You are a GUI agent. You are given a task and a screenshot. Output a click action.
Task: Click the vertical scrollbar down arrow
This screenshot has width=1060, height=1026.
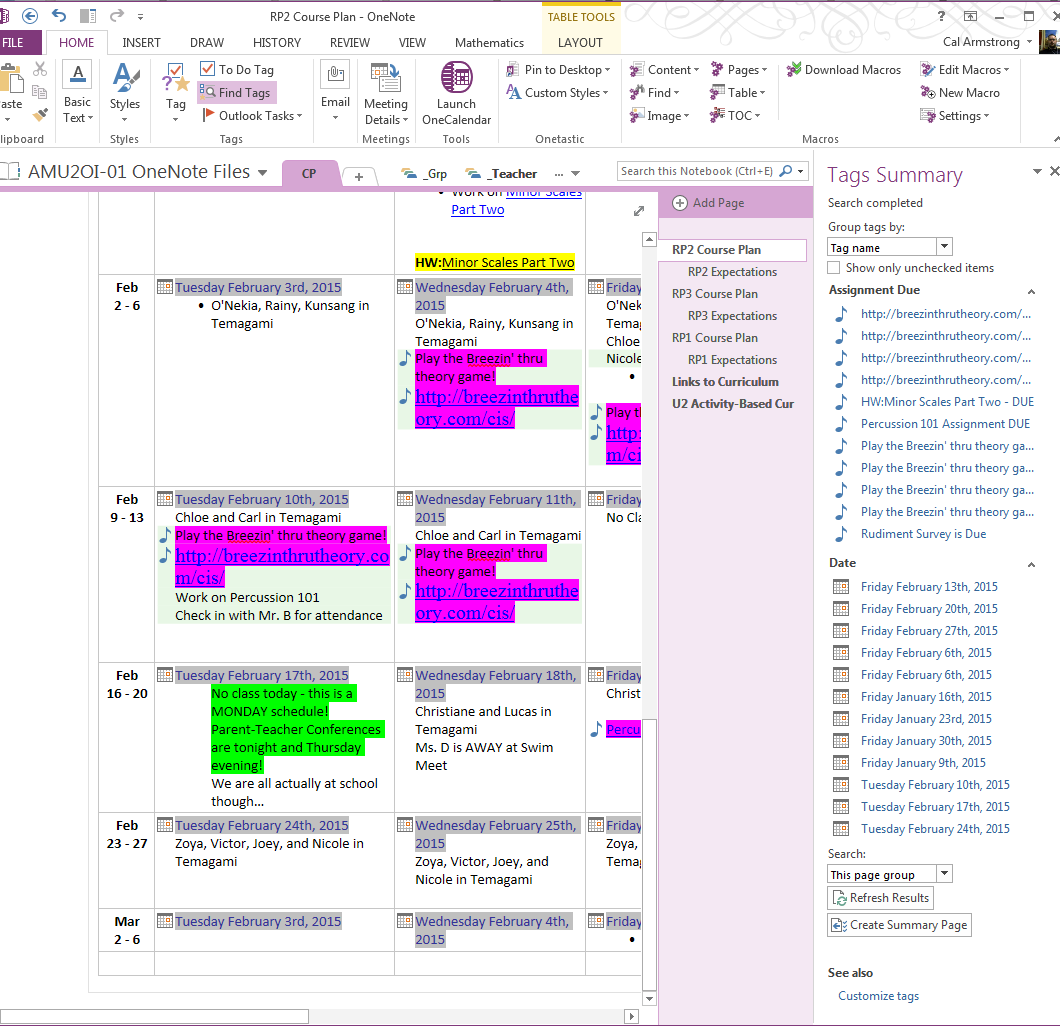pyautogui.click(x=649, y=999)
